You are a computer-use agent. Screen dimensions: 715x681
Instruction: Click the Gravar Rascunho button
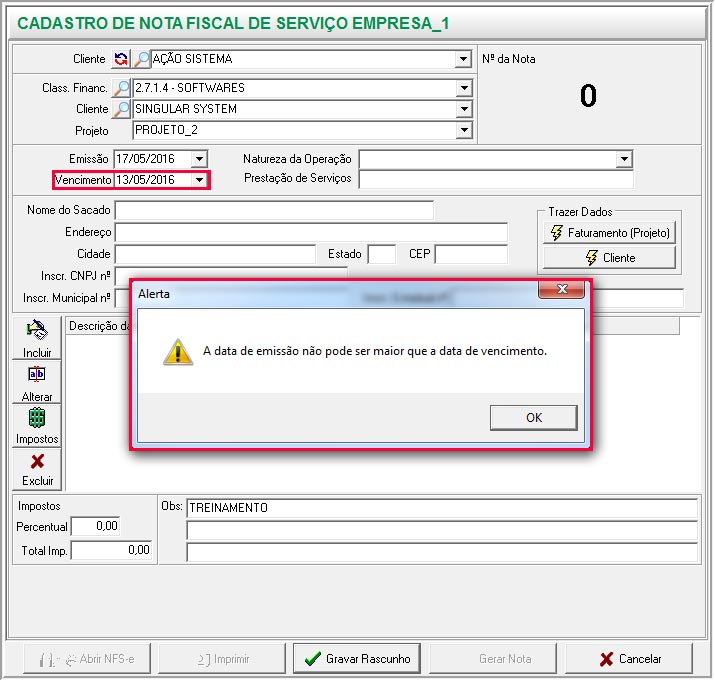click(x=357, y=659)
